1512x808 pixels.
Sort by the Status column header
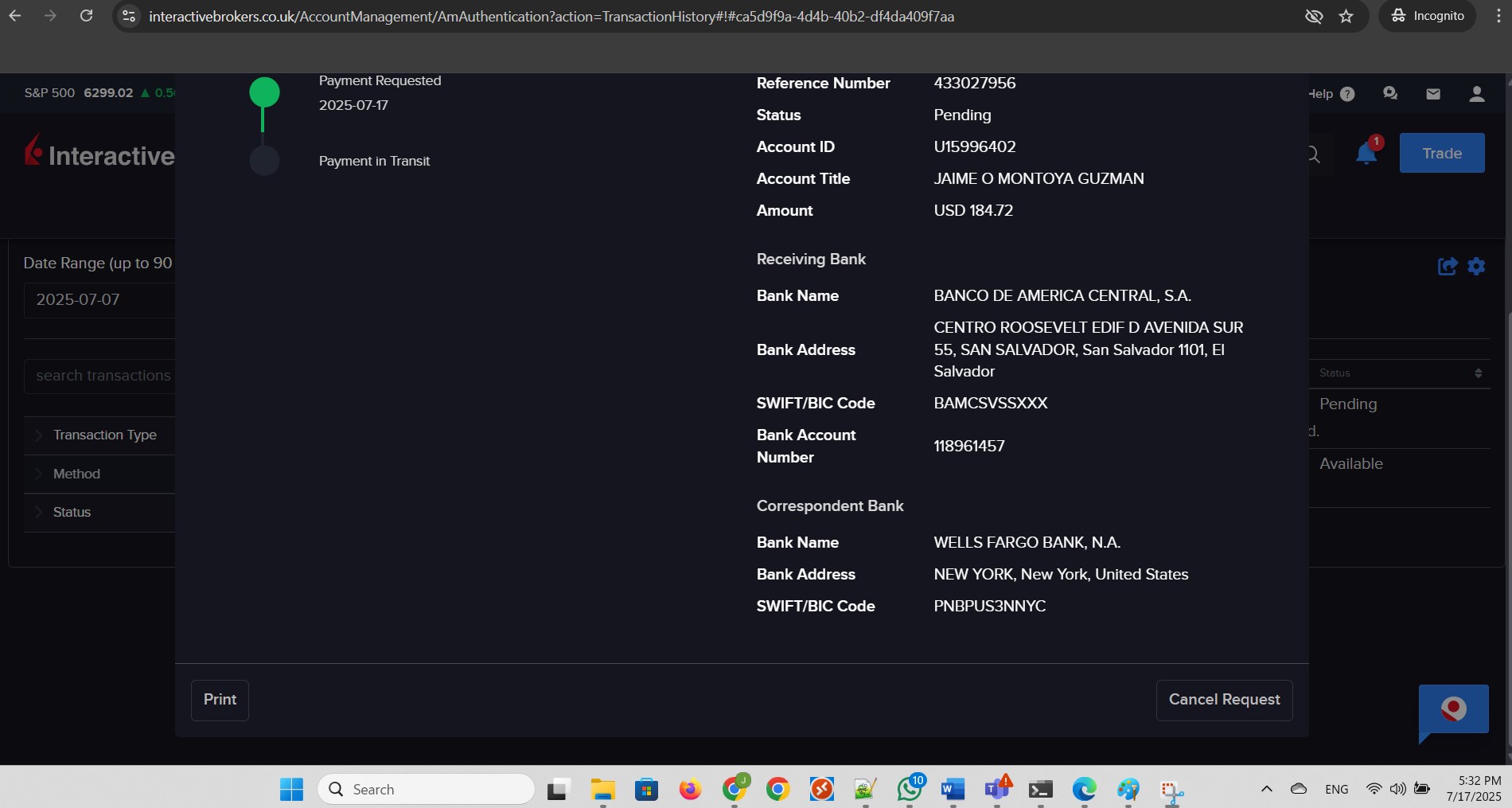click(1400, 373)
